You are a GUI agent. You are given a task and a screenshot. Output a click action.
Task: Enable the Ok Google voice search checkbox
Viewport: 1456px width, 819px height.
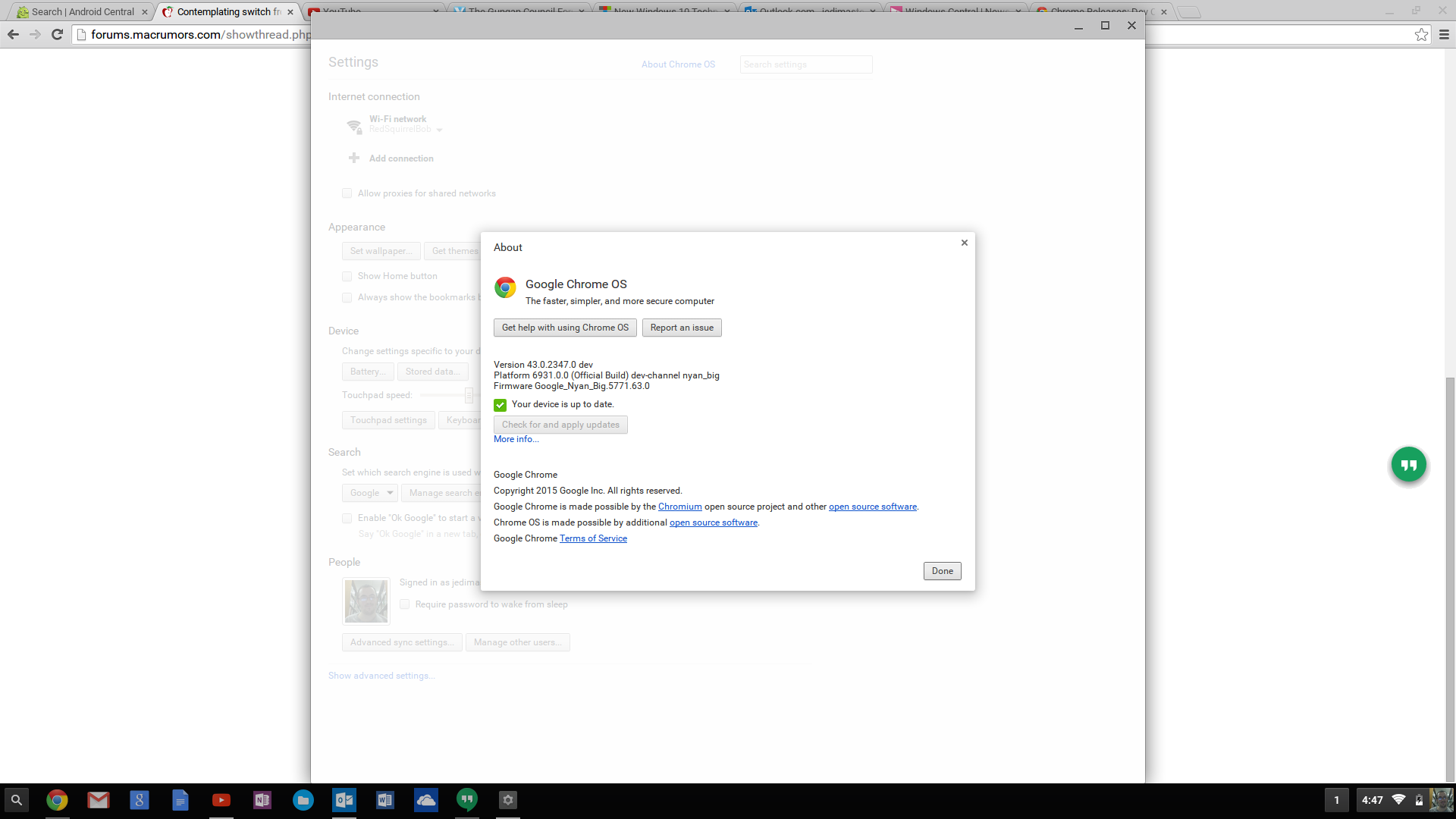pyautogui.click(x=347, y=518)
